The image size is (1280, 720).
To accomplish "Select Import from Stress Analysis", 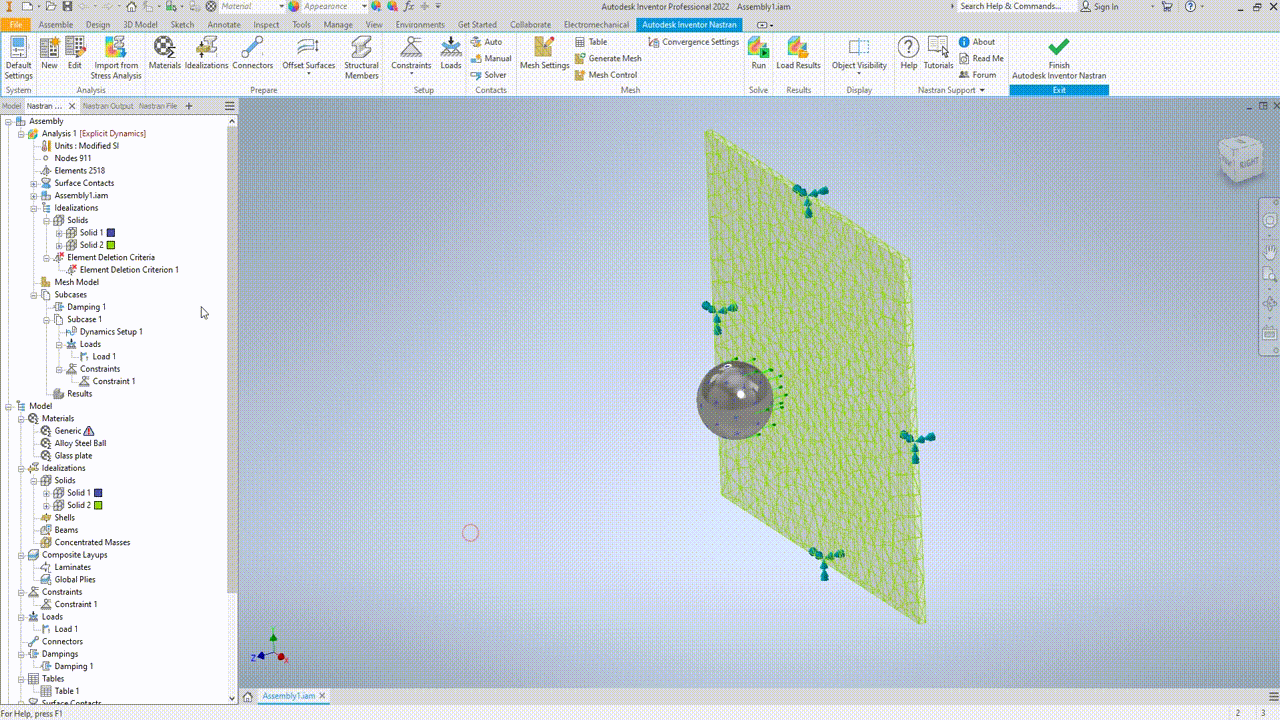I will point(116,57).
